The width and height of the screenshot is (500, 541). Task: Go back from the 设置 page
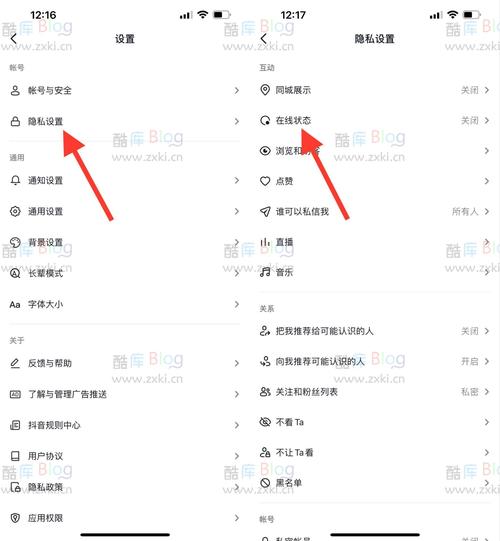coord(13,39)
